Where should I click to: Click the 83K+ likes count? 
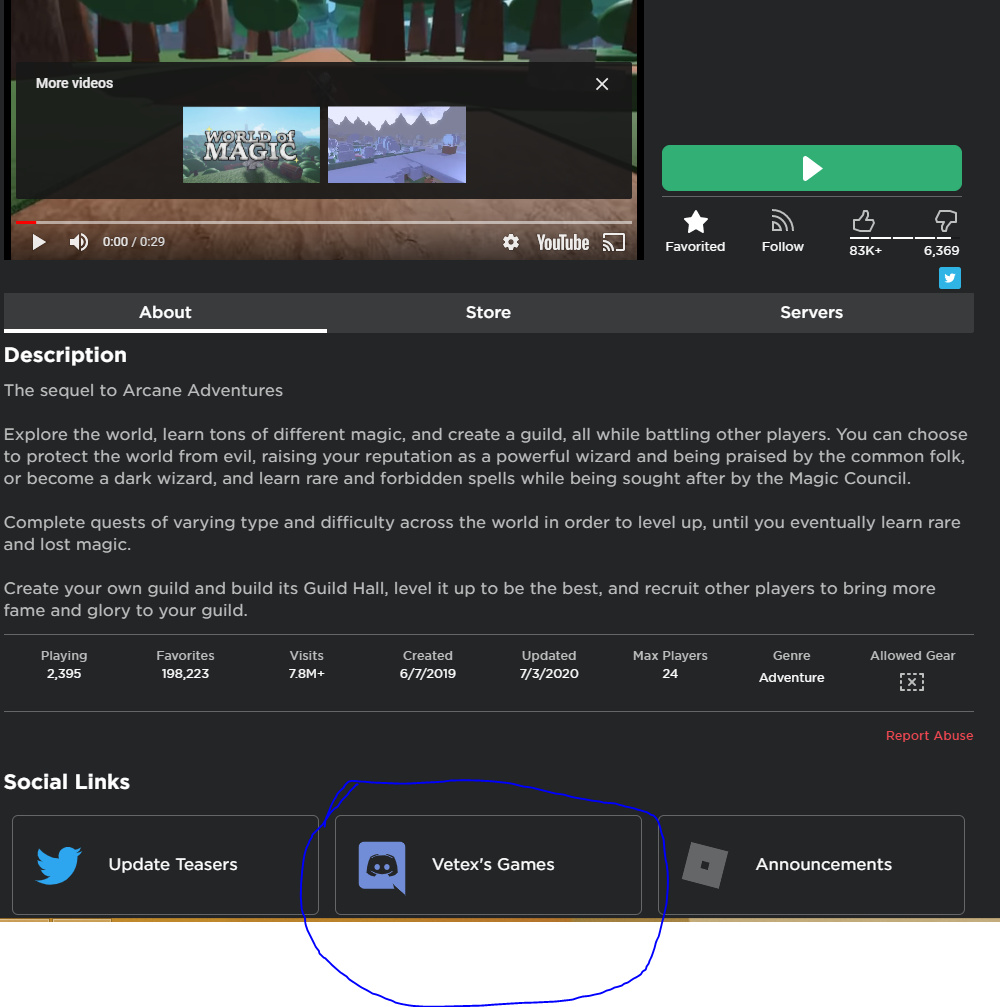coord(865,250)
